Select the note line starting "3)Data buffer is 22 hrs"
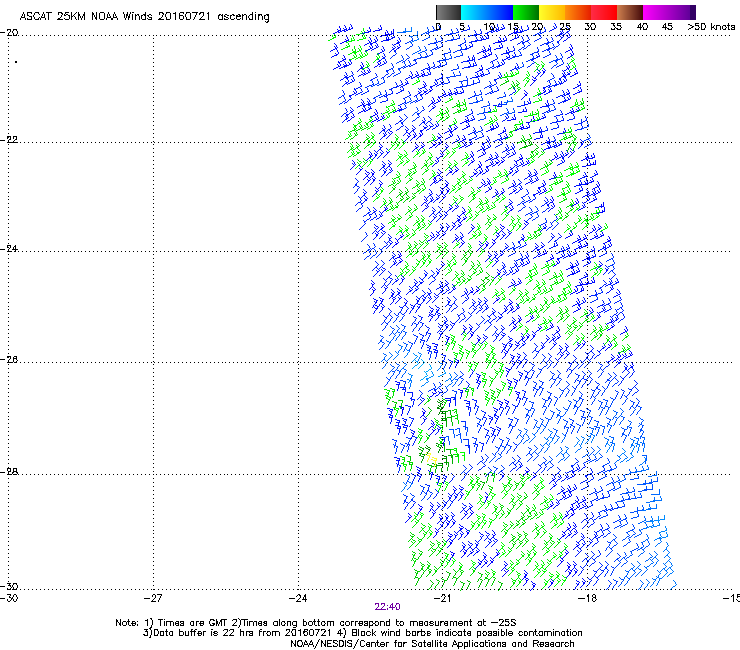This screenshot has height=650, width=740. 362,633
